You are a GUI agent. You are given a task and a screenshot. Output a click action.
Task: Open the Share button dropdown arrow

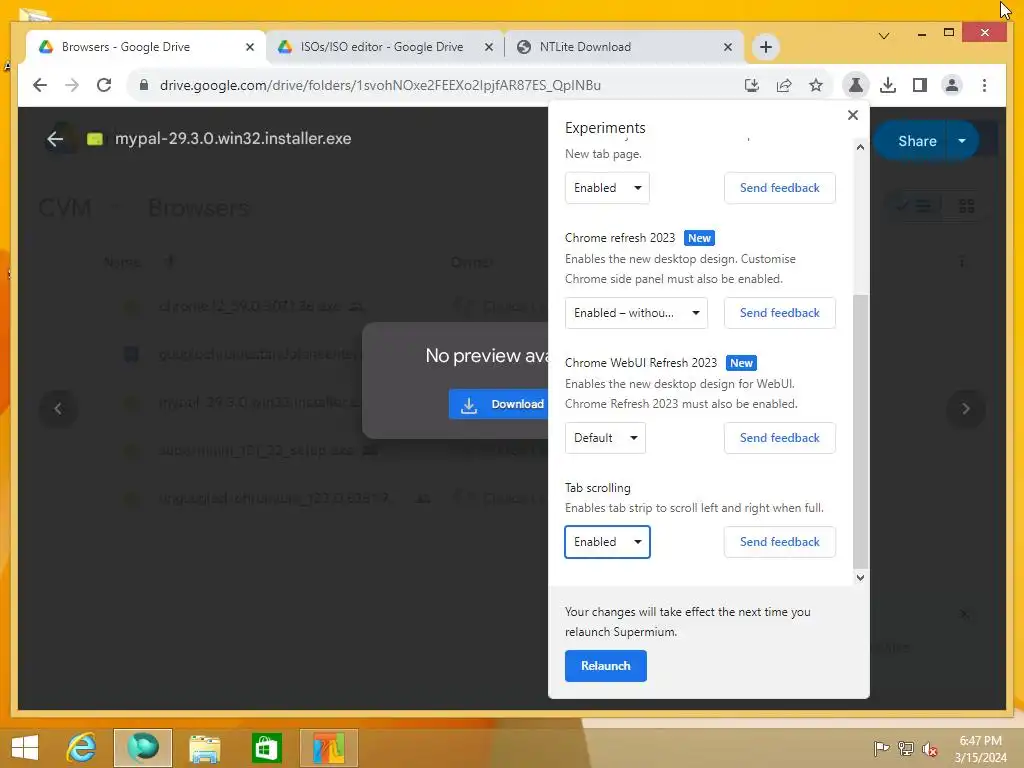[x=962, y=141]
